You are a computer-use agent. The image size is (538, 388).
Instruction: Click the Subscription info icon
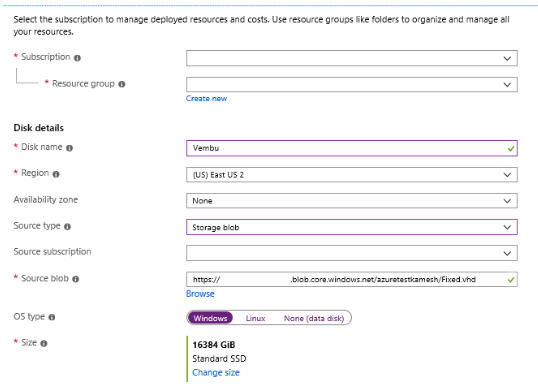click(78, 58)
